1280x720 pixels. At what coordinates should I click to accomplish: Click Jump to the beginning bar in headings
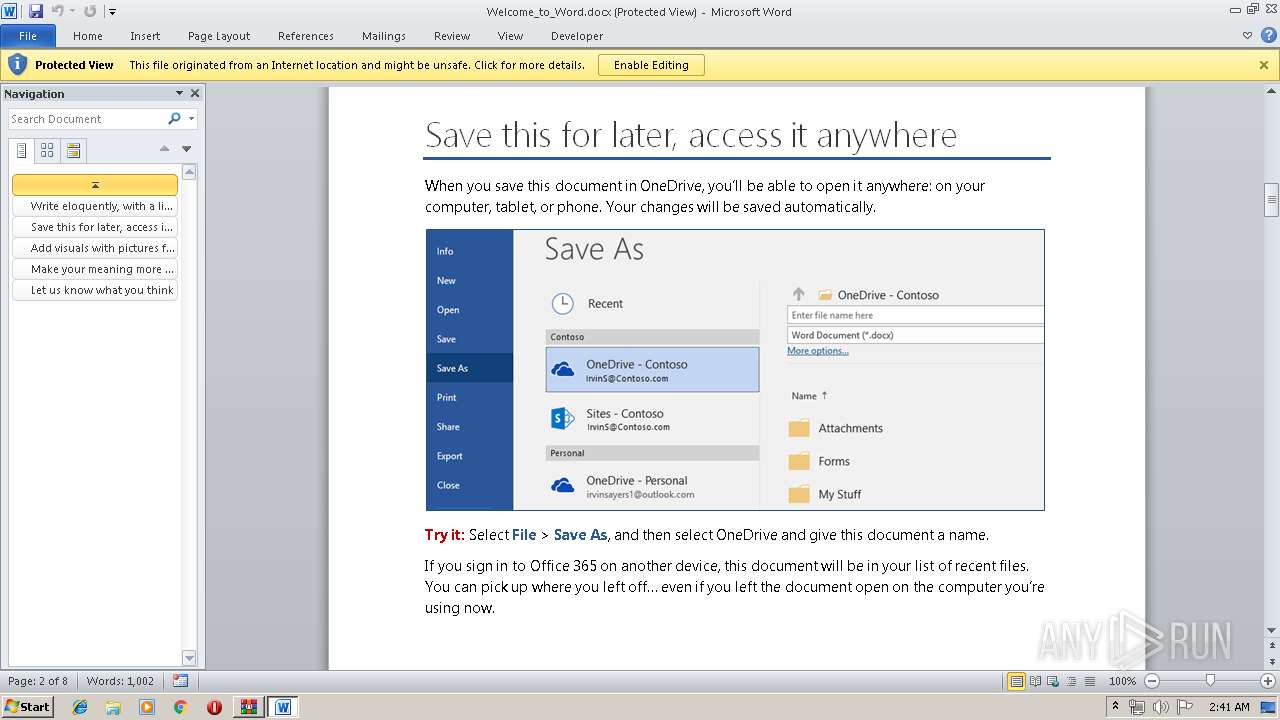click(x=95, y=185)
